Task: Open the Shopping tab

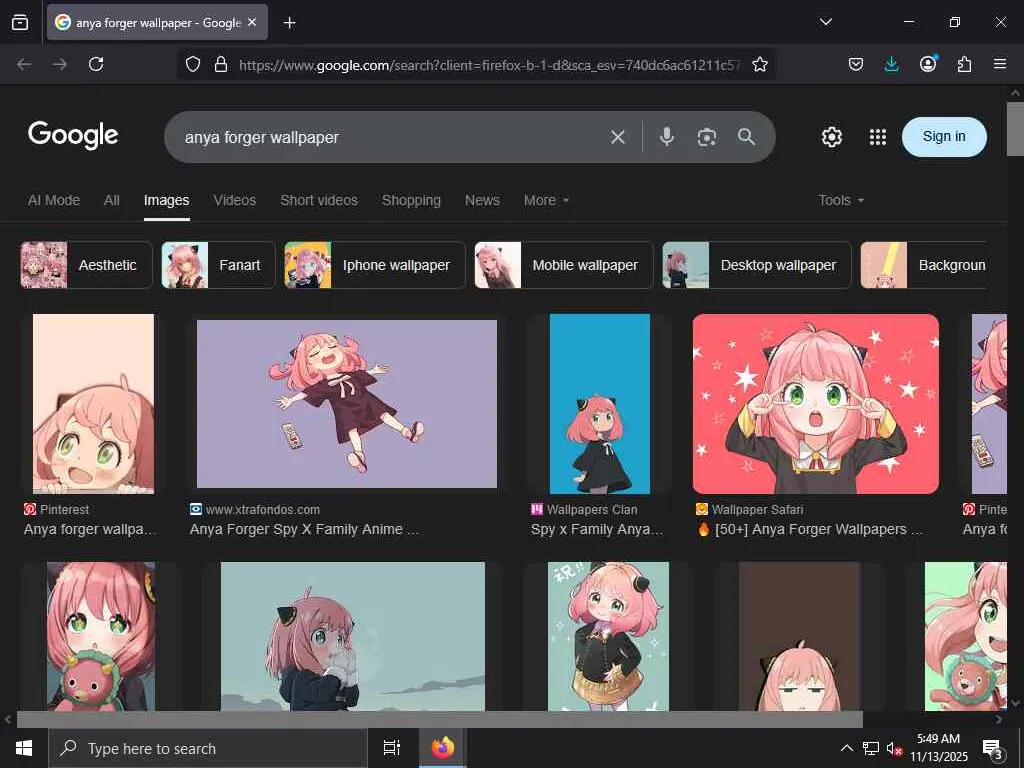Action: [x=411, y=200]
